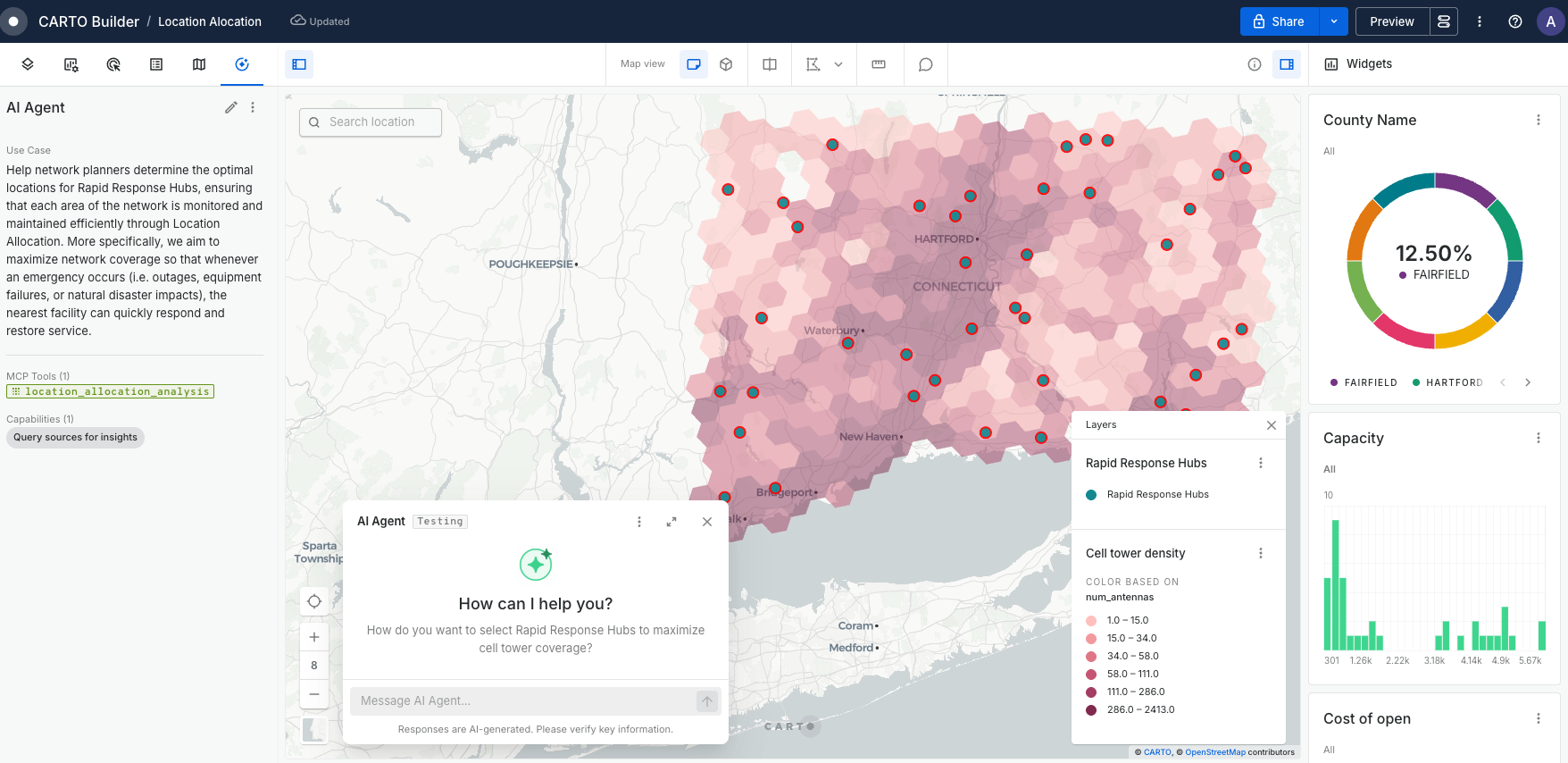1568x763 pixels.
Task: Click the Search location field
Action: [x=371, y=122]
